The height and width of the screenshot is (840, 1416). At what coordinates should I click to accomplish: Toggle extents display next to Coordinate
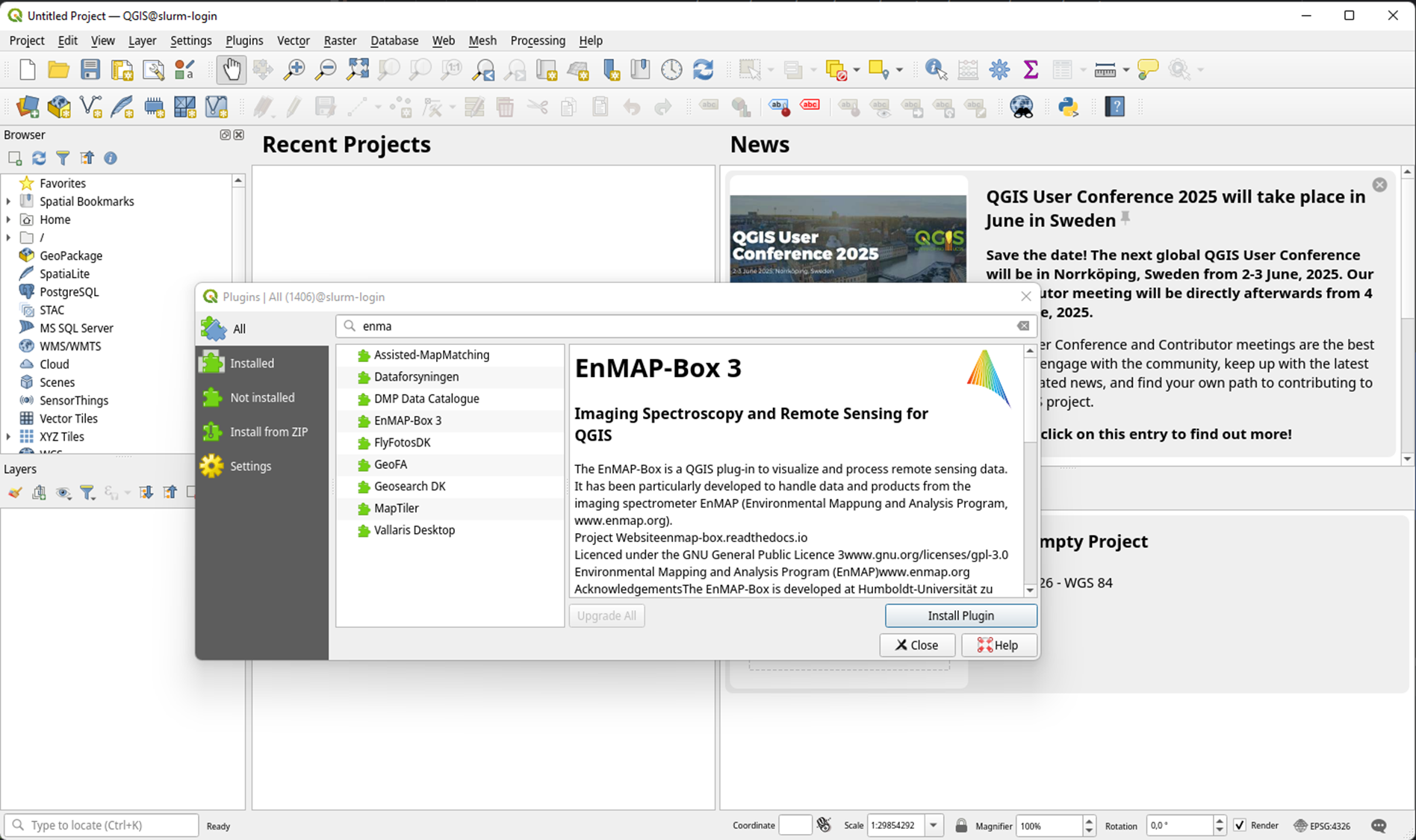[x=824, y=825]
